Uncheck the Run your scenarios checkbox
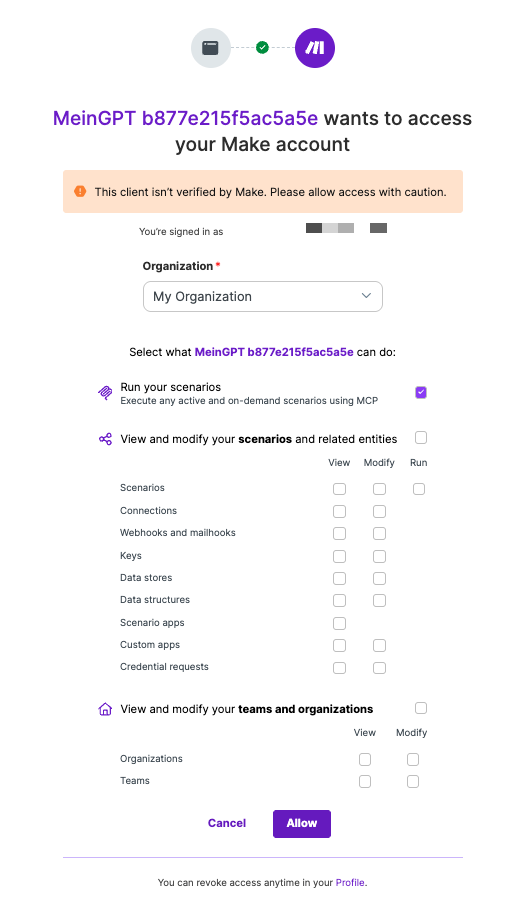The image size is (523, 900). click(421, 393)
